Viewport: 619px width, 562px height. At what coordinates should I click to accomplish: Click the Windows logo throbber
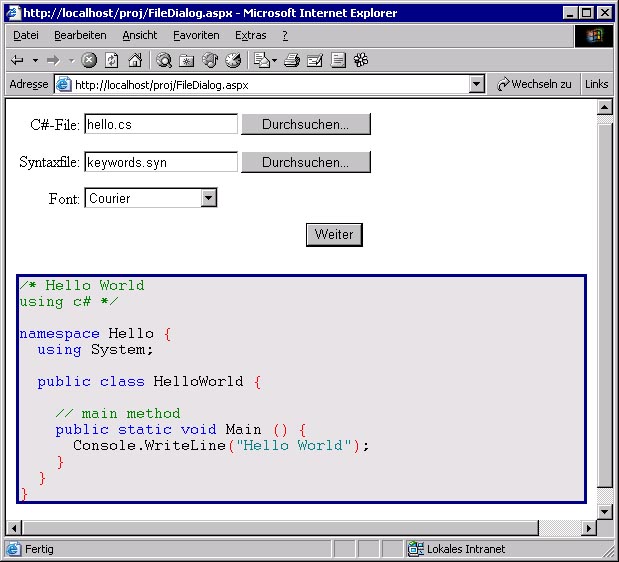click(594, 36)
